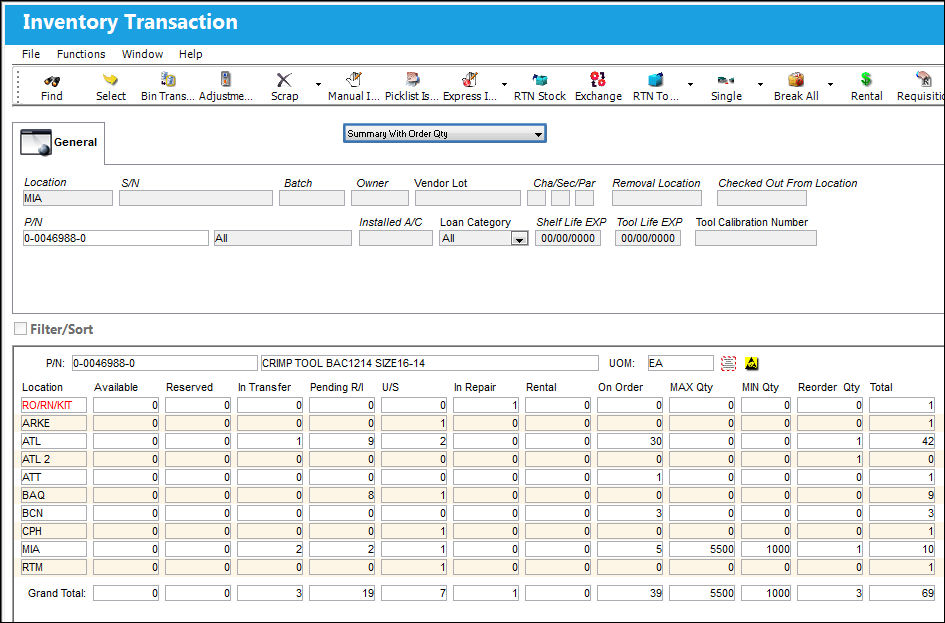Click the Requisition toolbar icon
This screenshot has height=623, width=945.
(923, 80)
